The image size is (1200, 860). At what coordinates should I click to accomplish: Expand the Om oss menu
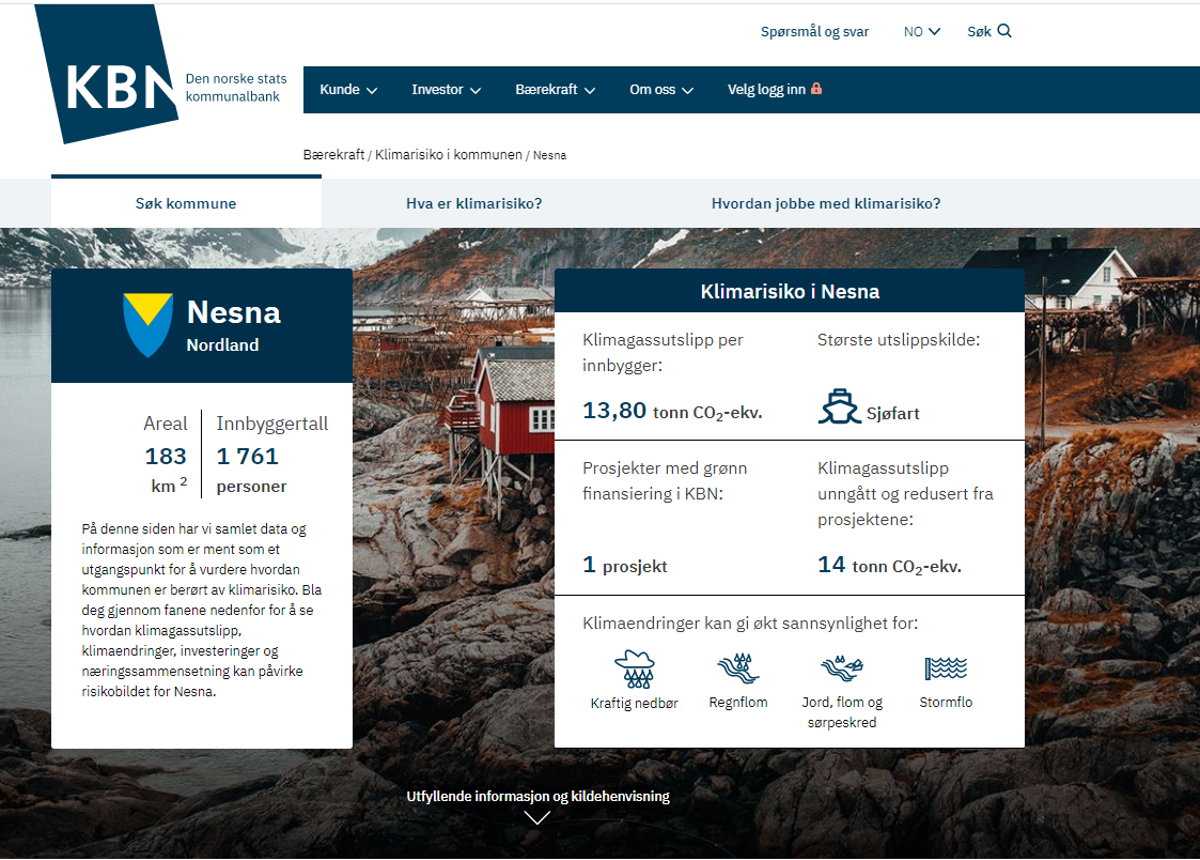tap(661, 90)
